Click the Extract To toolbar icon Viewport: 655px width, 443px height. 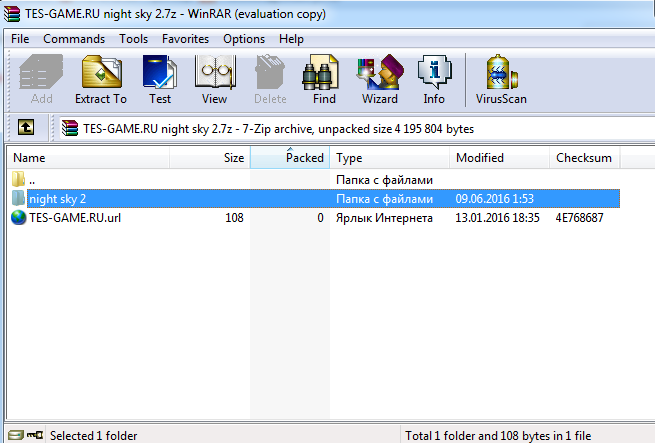[x=101, y=79]
